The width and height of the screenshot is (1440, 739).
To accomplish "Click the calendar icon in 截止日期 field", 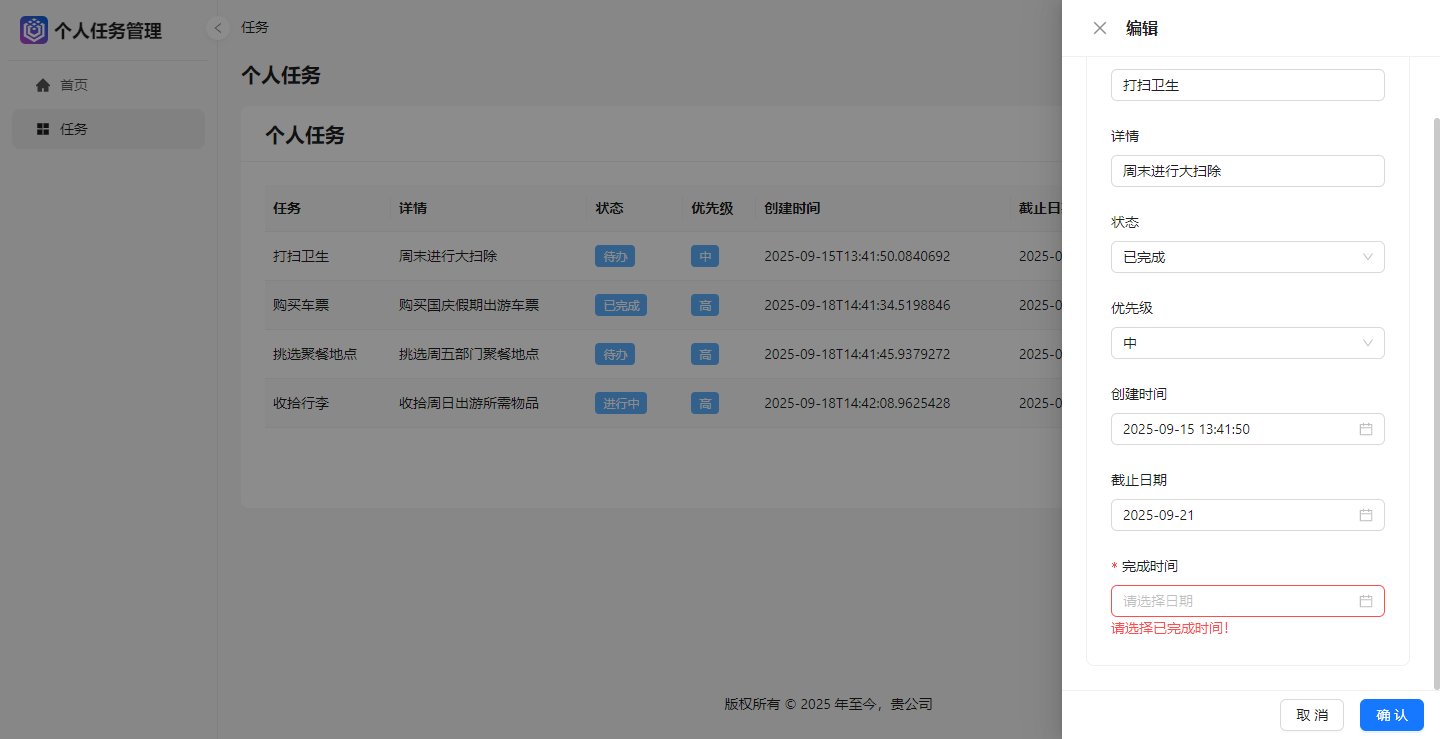I will pos(1365,515).
